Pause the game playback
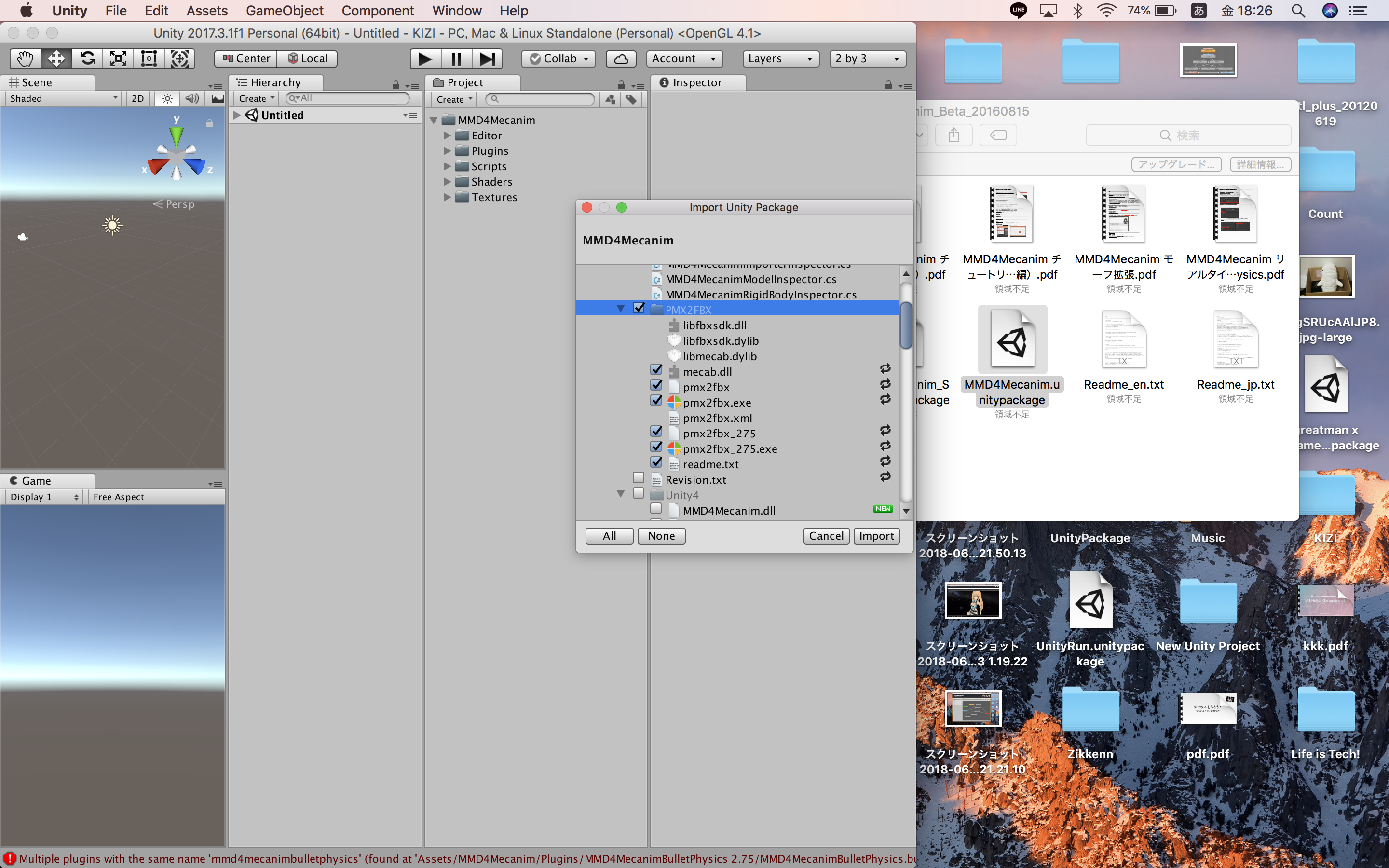The width and height of the screenshot is (1389, 868). pyautogui.click(x=456, y=58)
